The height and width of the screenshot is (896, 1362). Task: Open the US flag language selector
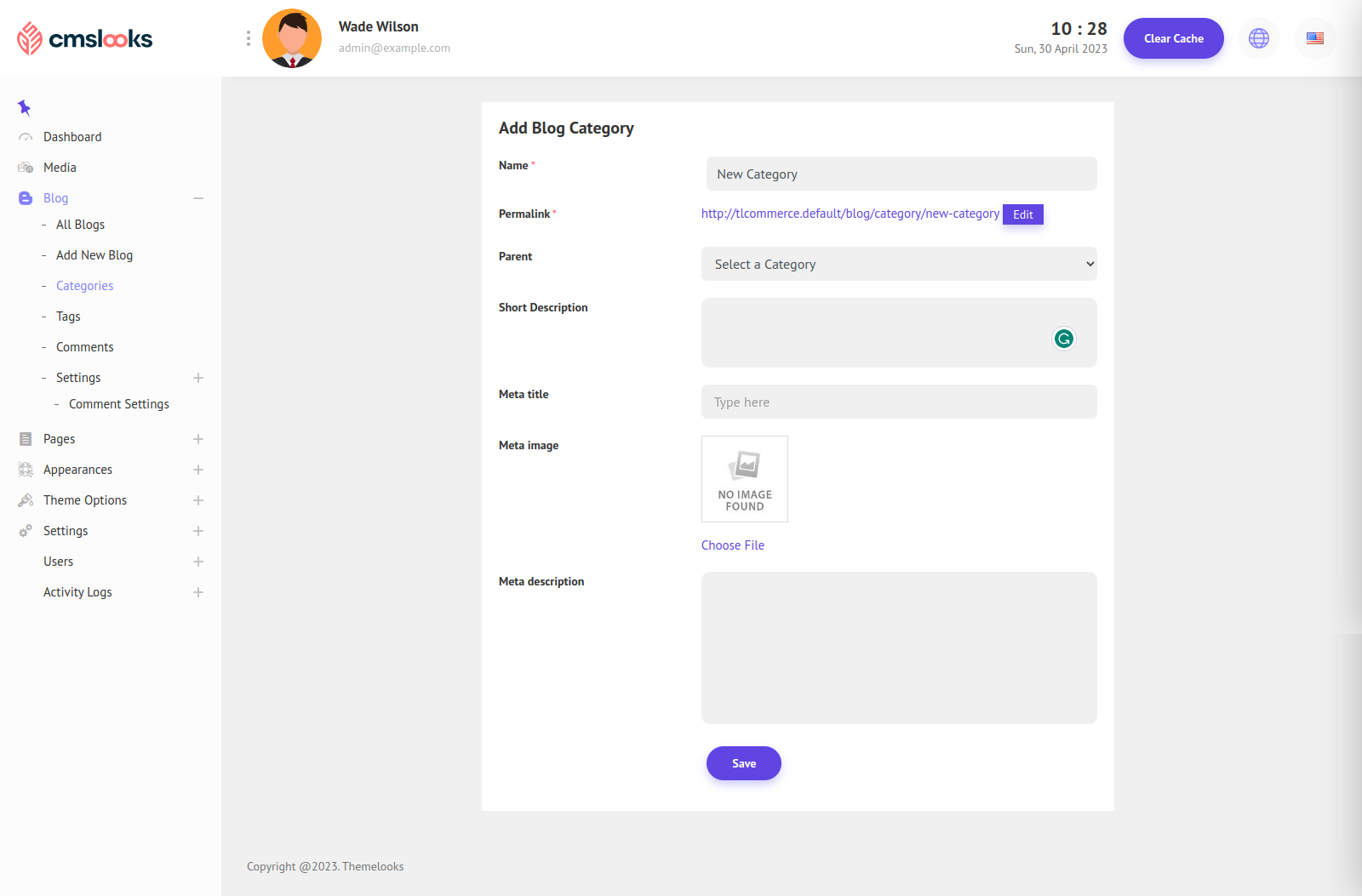pos(1314,38)
